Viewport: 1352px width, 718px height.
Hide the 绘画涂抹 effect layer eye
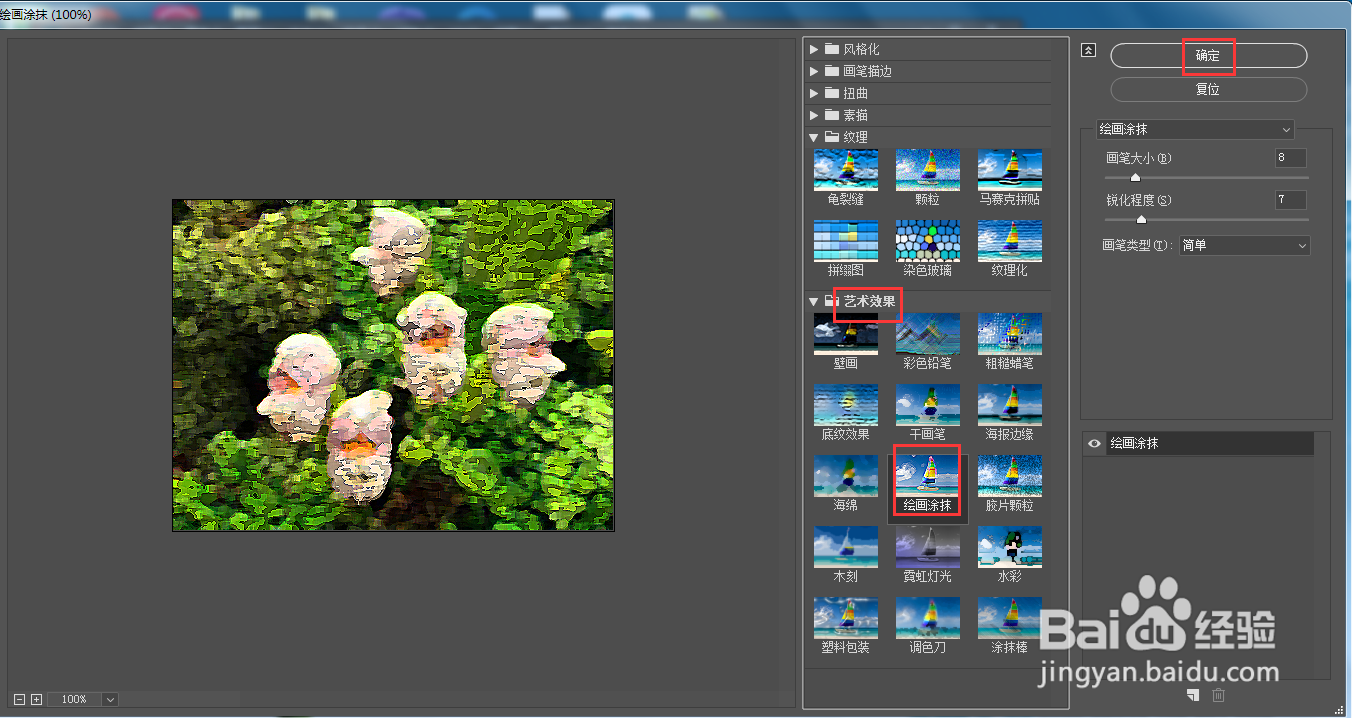(1094, 443)
